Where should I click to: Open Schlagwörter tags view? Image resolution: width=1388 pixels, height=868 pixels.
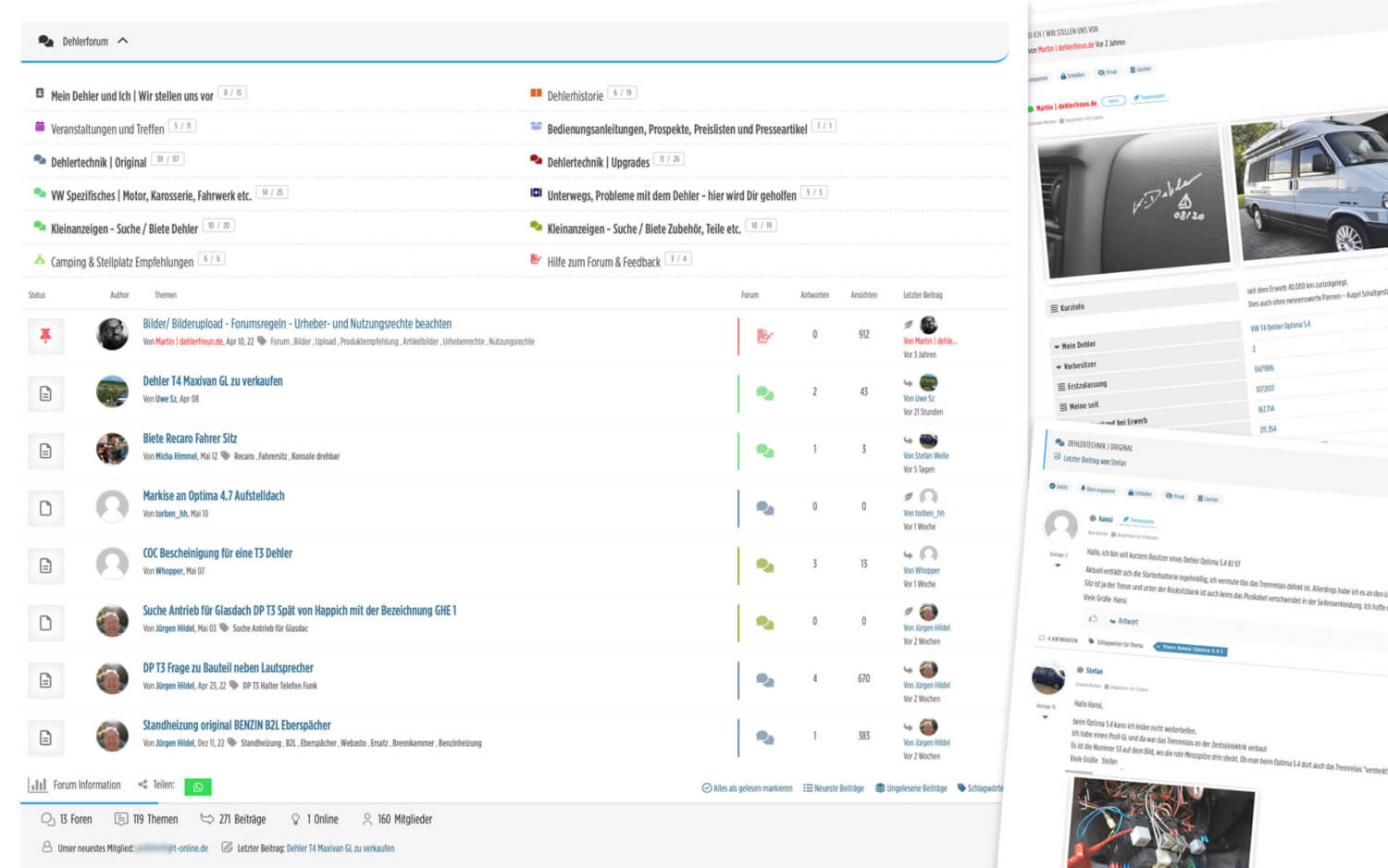coord(980,788)
